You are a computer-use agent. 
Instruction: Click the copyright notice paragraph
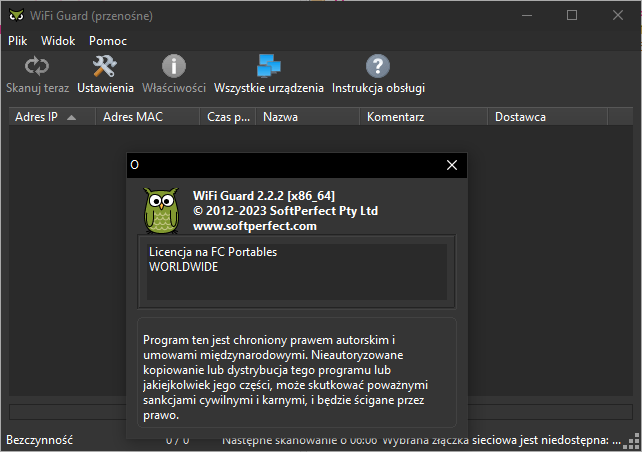click(x=286, y=377)
